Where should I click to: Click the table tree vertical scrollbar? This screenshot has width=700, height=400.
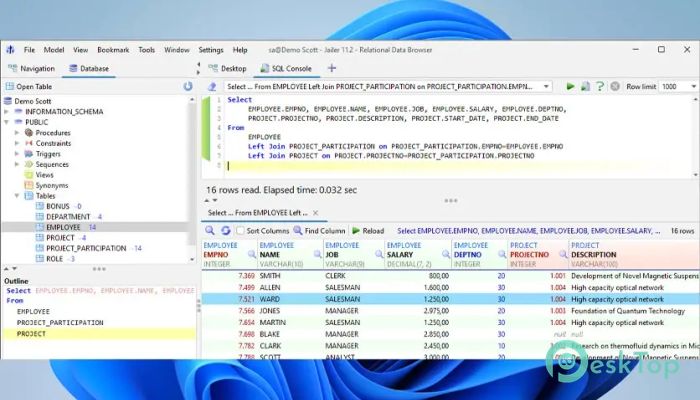192,179
